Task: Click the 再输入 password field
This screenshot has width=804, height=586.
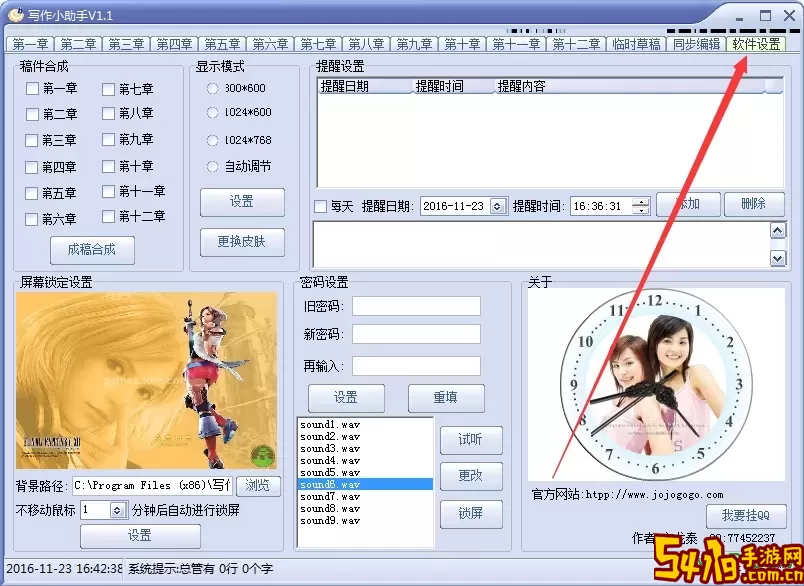Action: (416, 366)
